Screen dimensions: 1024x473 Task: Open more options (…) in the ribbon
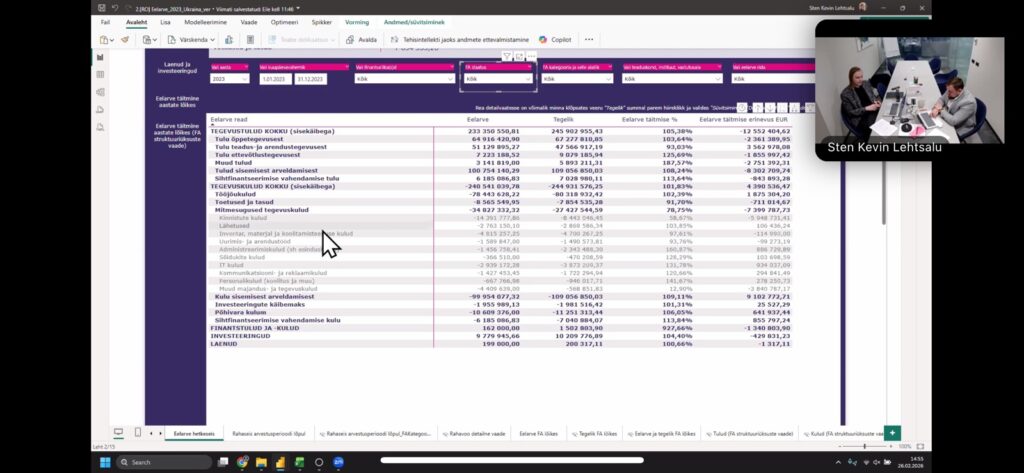(589, 40)
